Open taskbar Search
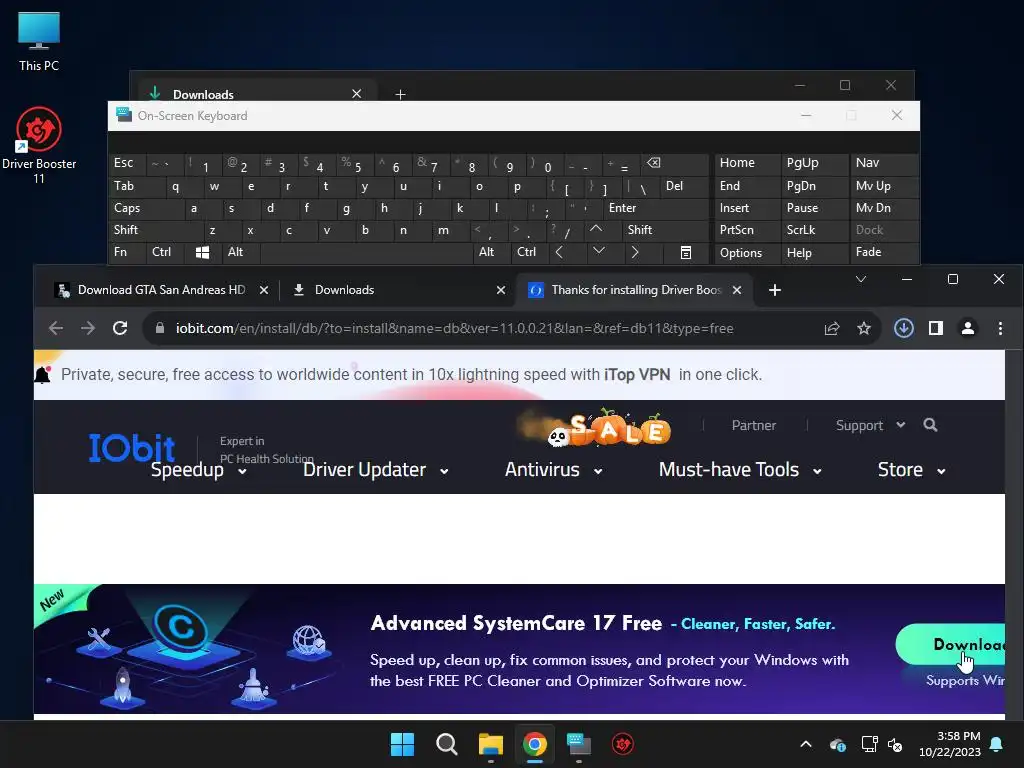The image size is (1024, 768). point(447,744)
